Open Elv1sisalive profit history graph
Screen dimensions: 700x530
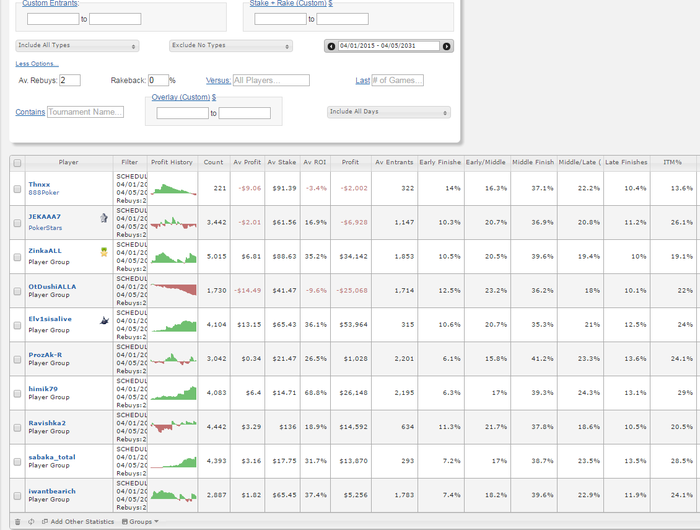[x=173, y=325]
